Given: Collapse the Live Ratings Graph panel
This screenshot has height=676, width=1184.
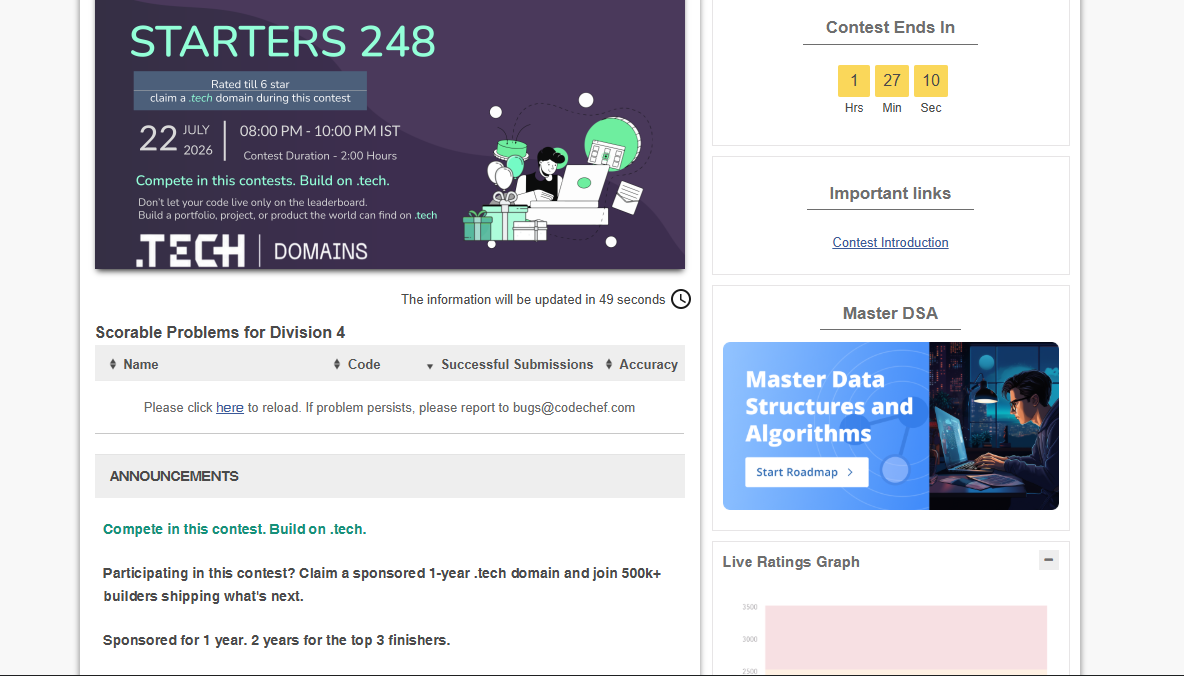Looking at the screenshot, I should (1048, 560).
